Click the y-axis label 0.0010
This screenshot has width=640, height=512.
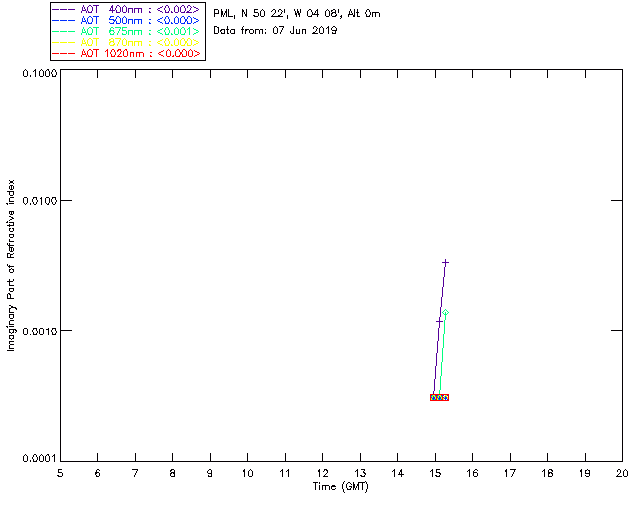[x=40, y=331]
